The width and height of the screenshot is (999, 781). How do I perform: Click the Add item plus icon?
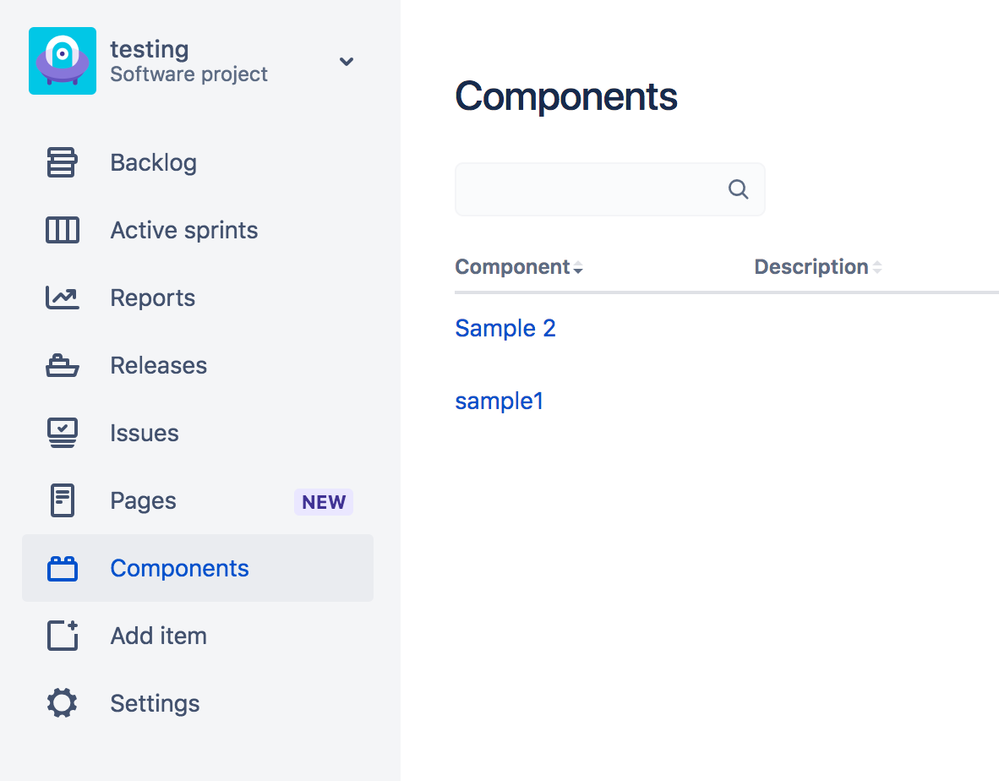[x=62, y=635]
